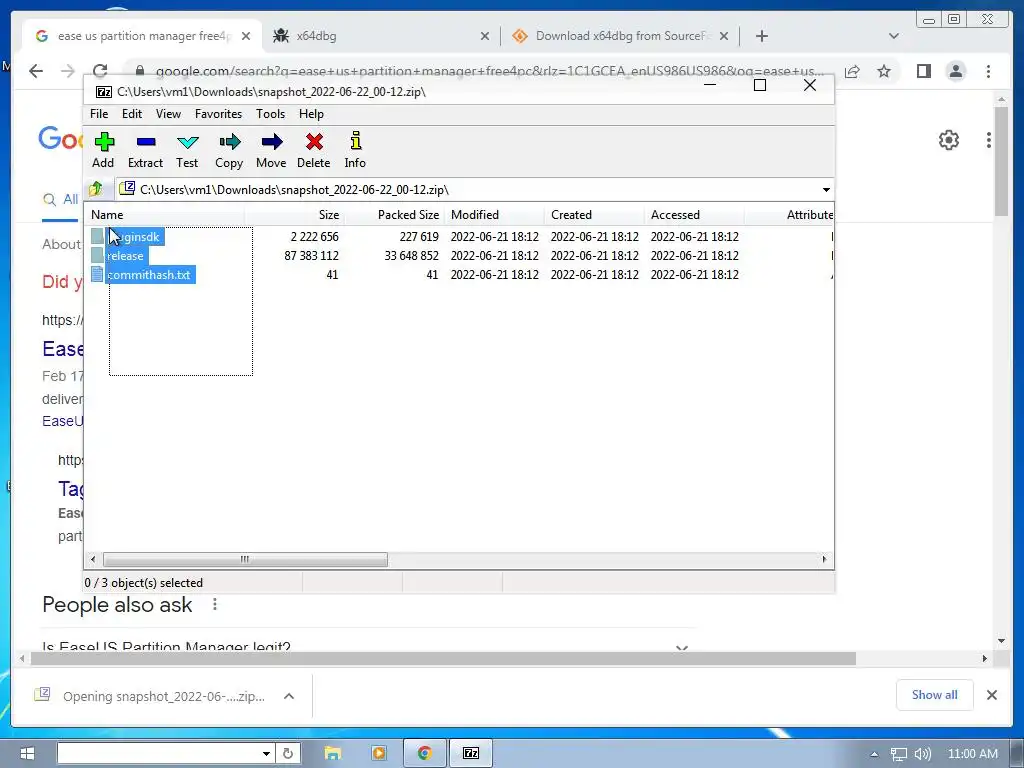Click Show all downloads button
Screen dimensions: 1024x768
(x=935, y=695)
